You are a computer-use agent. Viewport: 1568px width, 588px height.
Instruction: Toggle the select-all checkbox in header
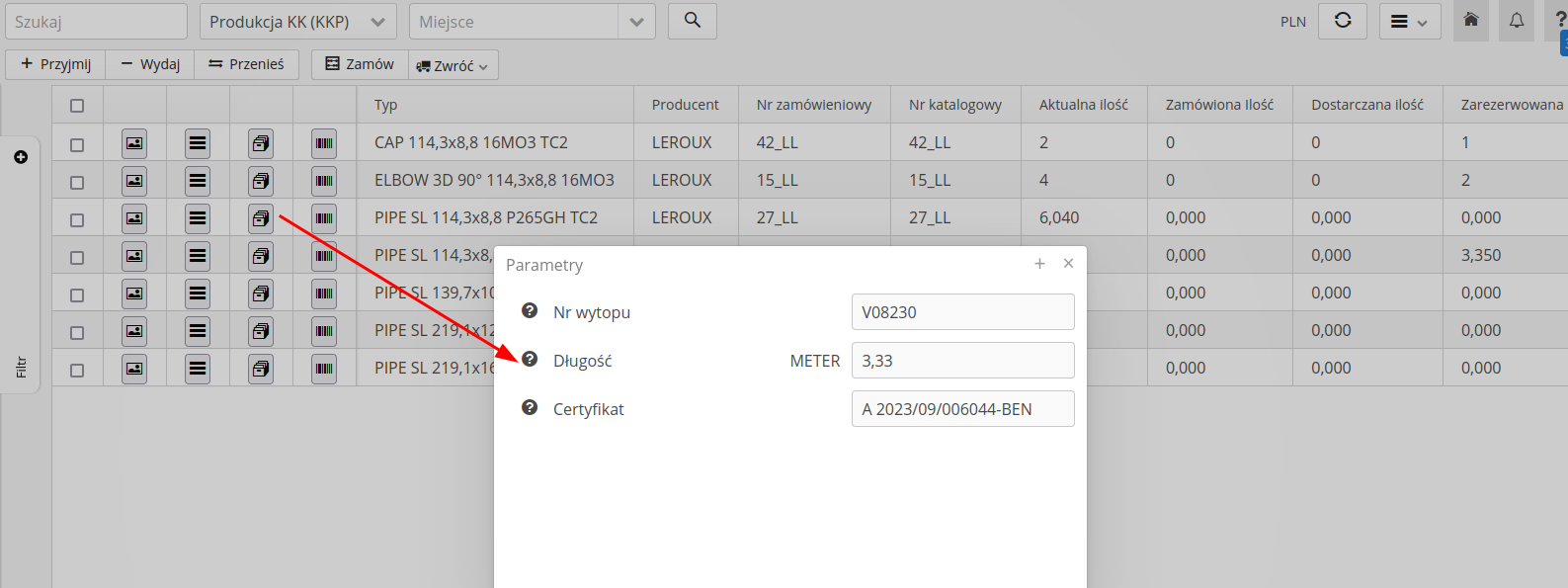pyautogui.click(x=77, y=106)
